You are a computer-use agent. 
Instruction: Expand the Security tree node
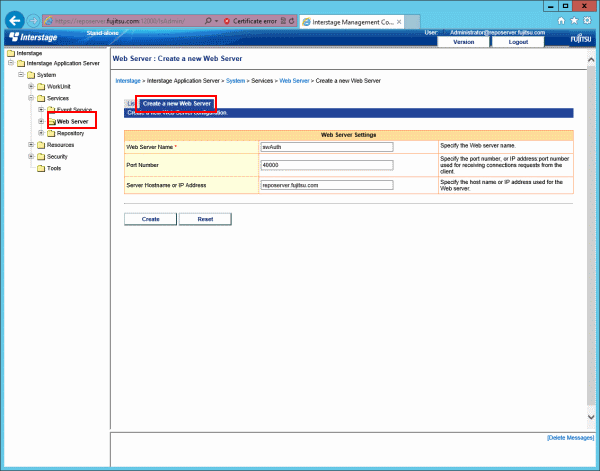click(31, 156)
